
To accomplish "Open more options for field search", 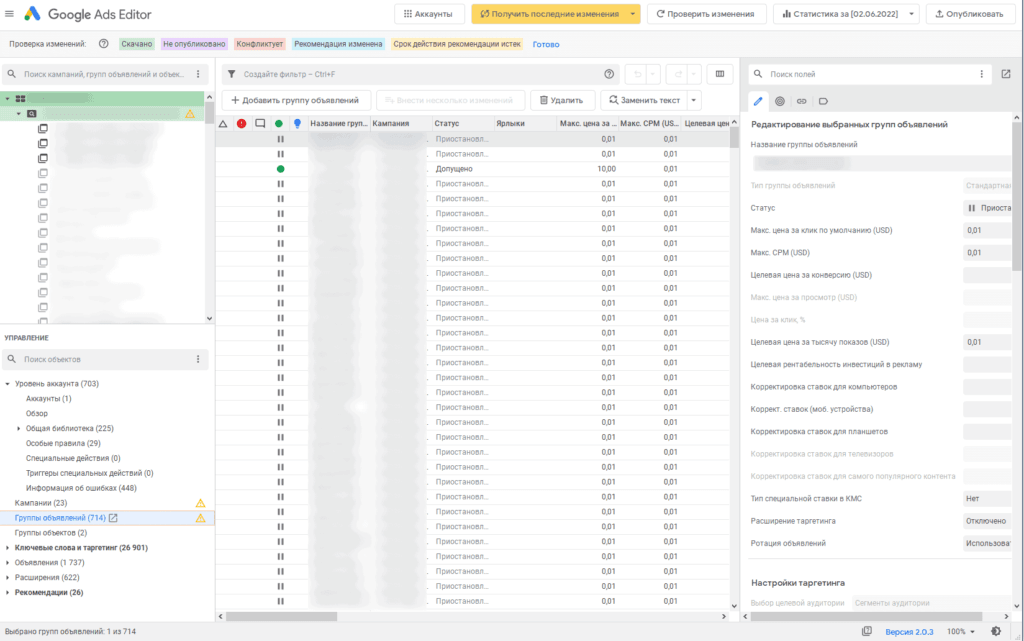I will click(x=981, y=74).
